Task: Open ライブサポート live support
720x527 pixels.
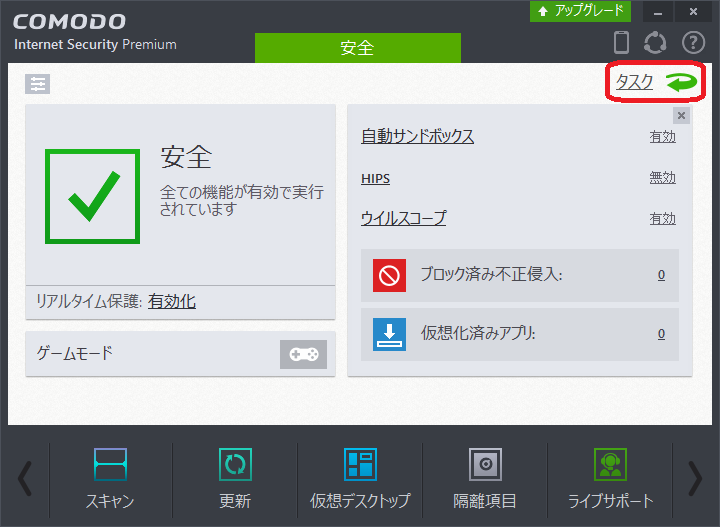Action: click(x=610, y=465)
